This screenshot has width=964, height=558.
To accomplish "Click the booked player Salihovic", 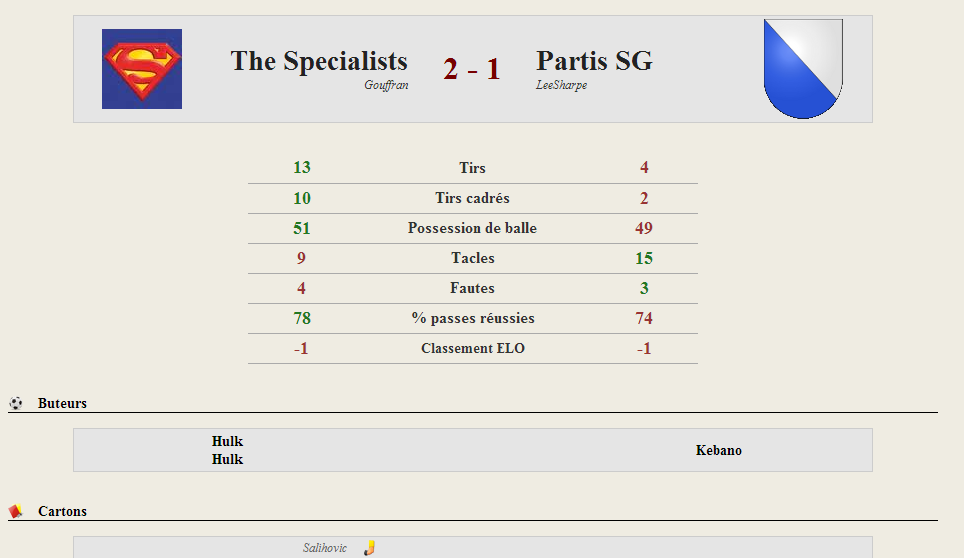I will pyautogui.click(x=325, y=548).
